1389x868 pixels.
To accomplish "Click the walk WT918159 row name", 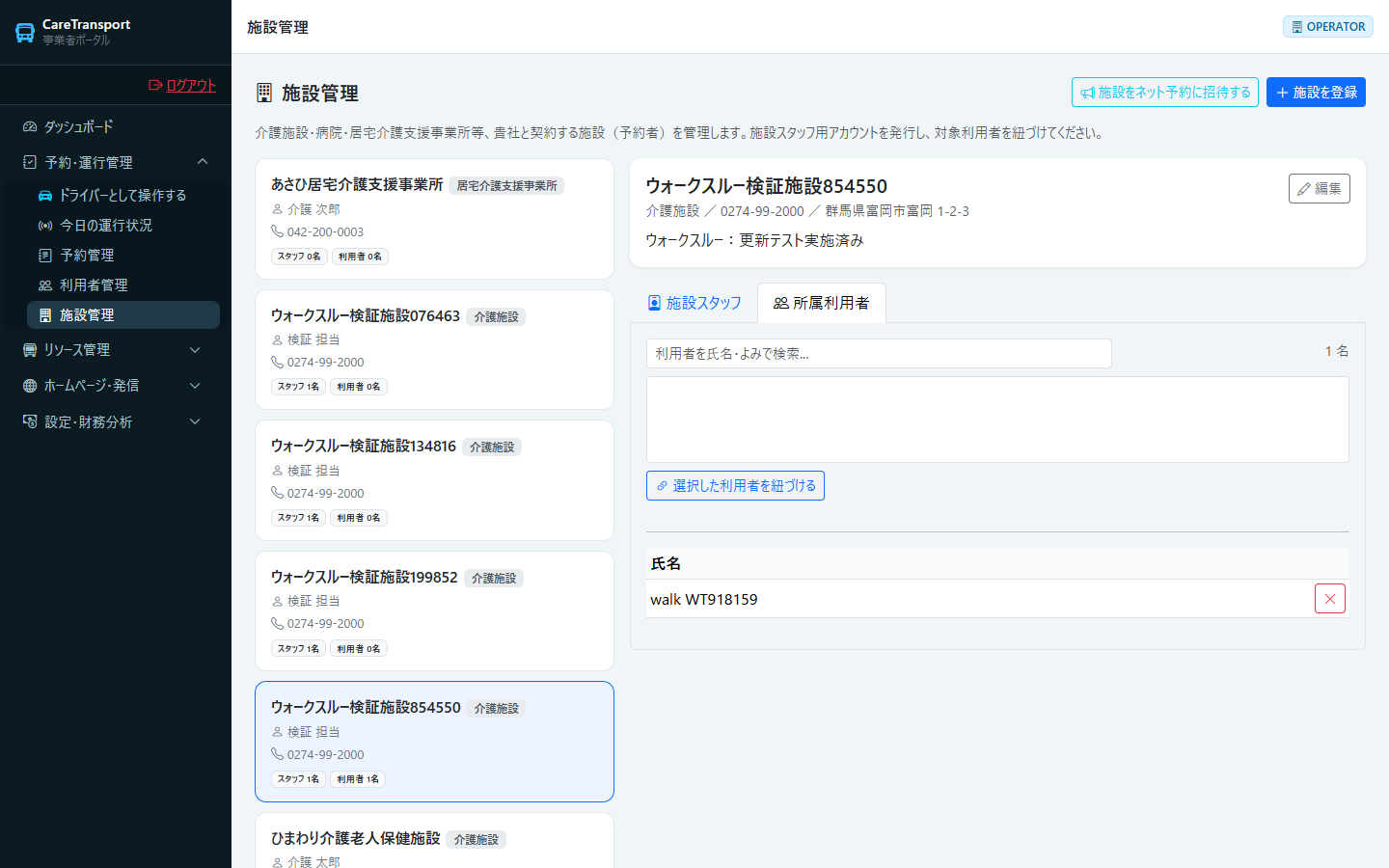I will (704, 599).
